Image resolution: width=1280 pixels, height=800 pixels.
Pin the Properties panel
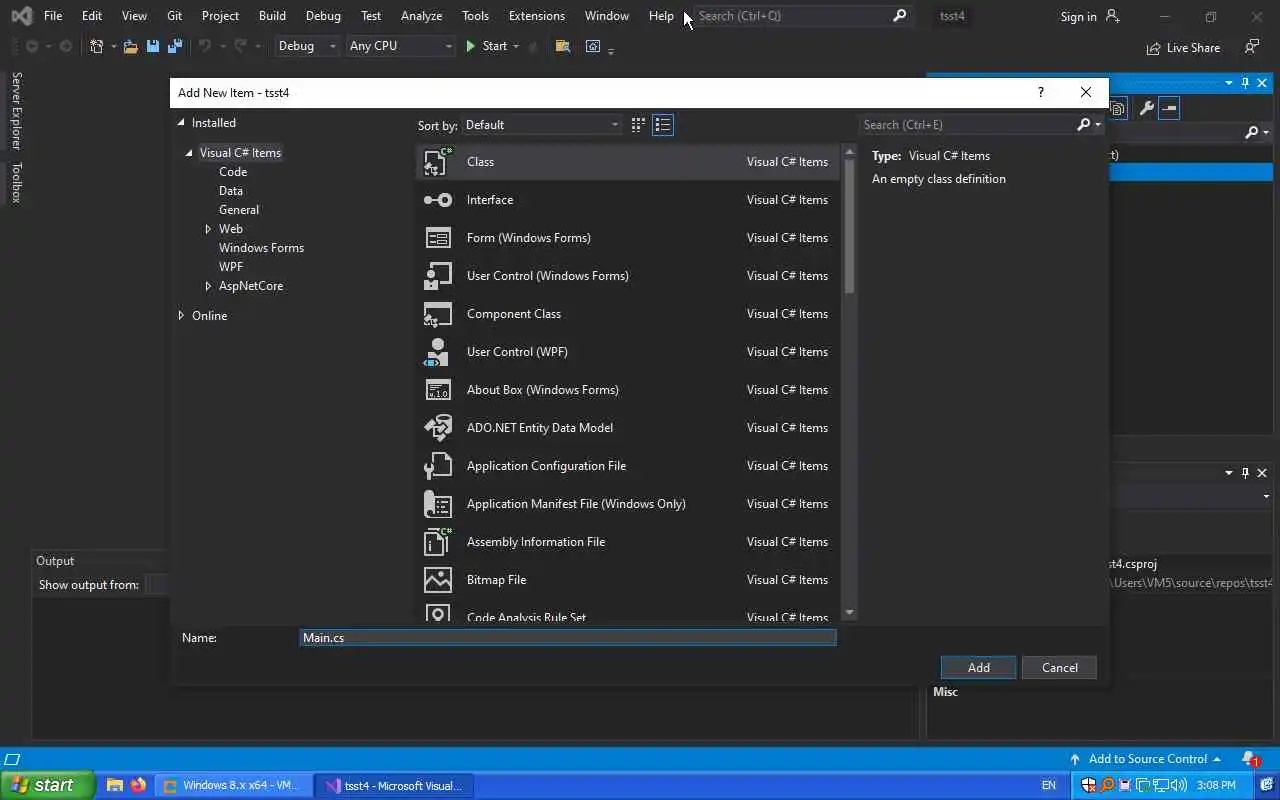1245,473
